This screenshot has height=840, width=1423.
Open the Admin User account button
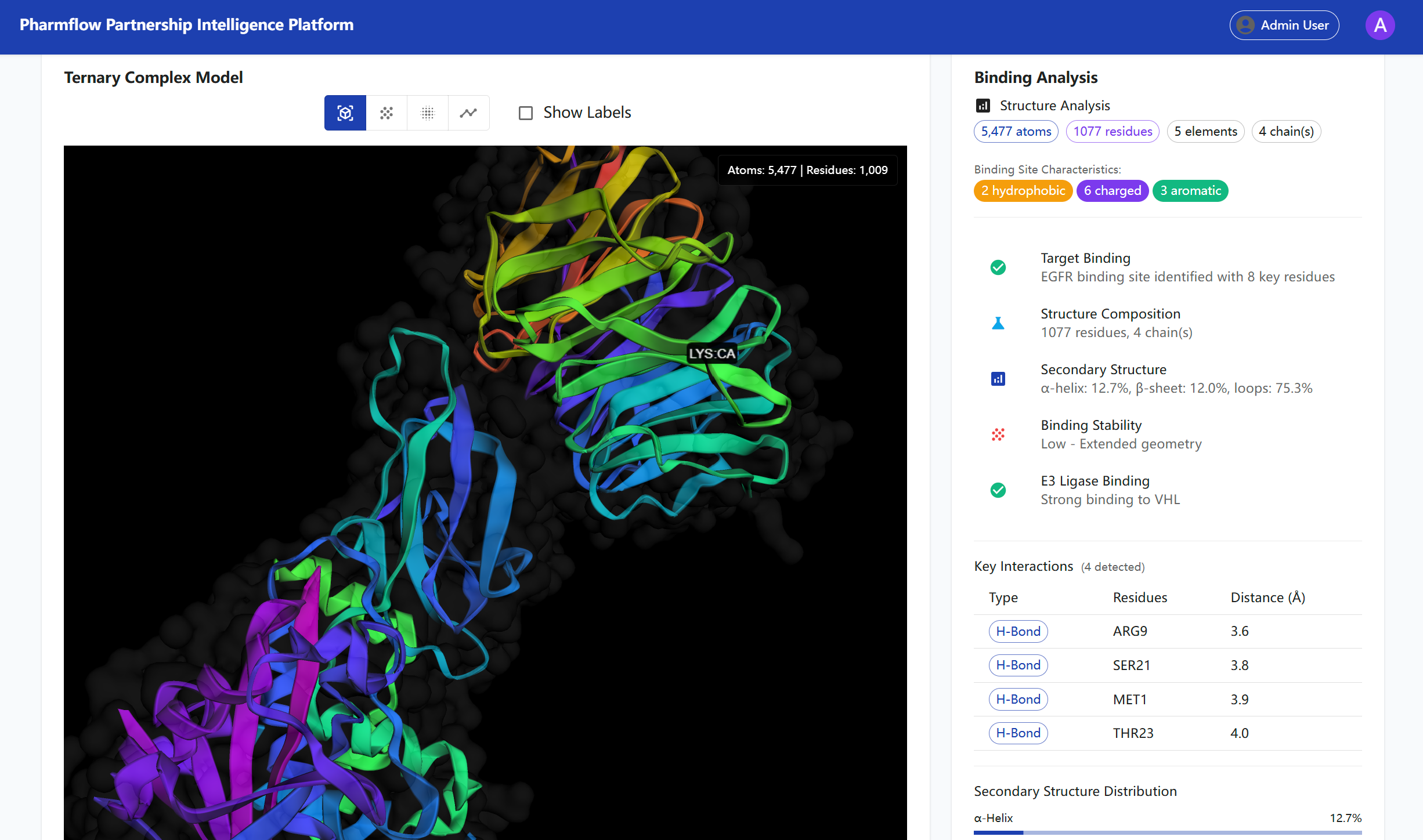coord(1284,26)
